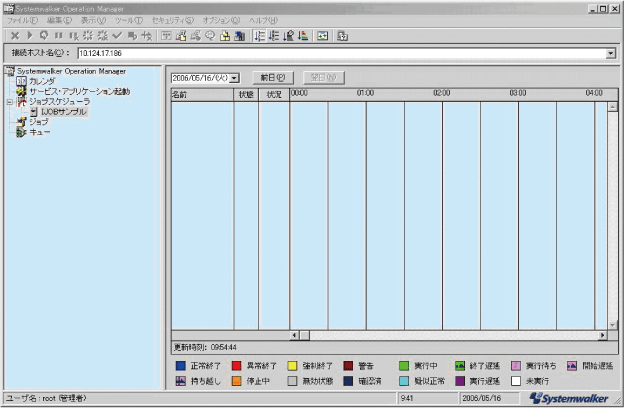Click in the host name field 10.124.17.186

(341, 53)
